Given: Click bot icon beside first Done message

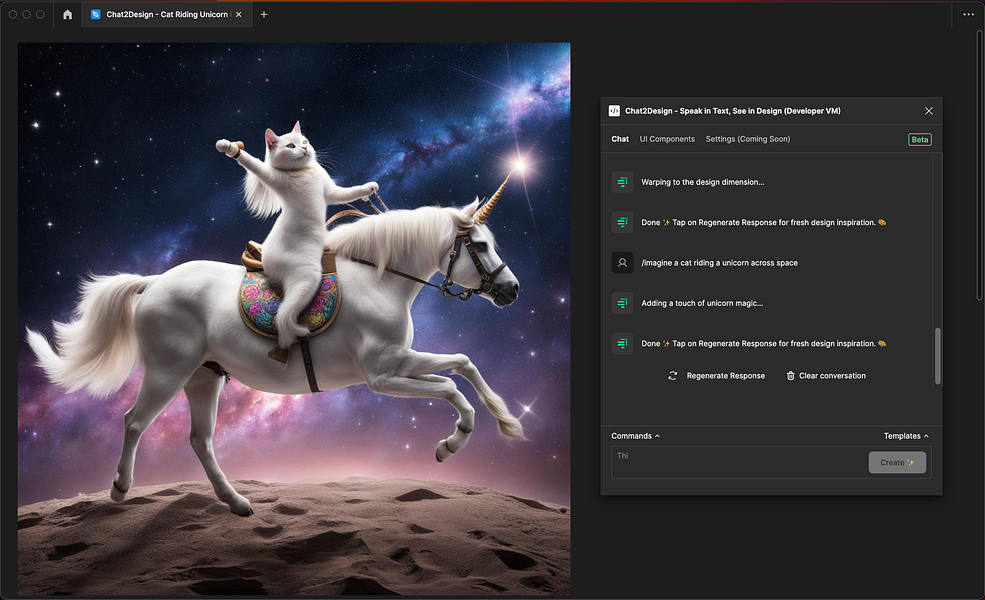Looking at the screenshot, I should click(x=623, y=222).
